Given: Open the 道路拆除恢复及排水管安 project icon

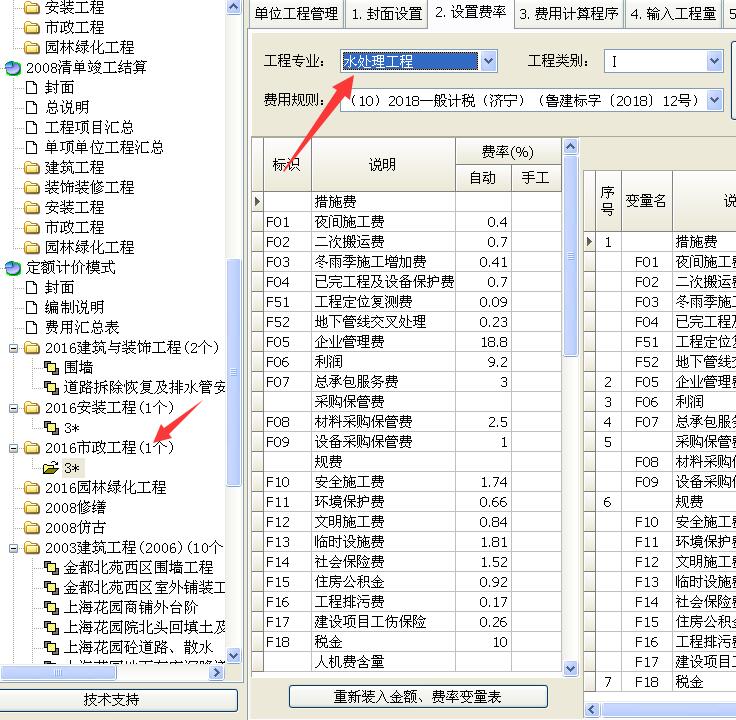Looking at the screenshot, I should coord(51,387).
